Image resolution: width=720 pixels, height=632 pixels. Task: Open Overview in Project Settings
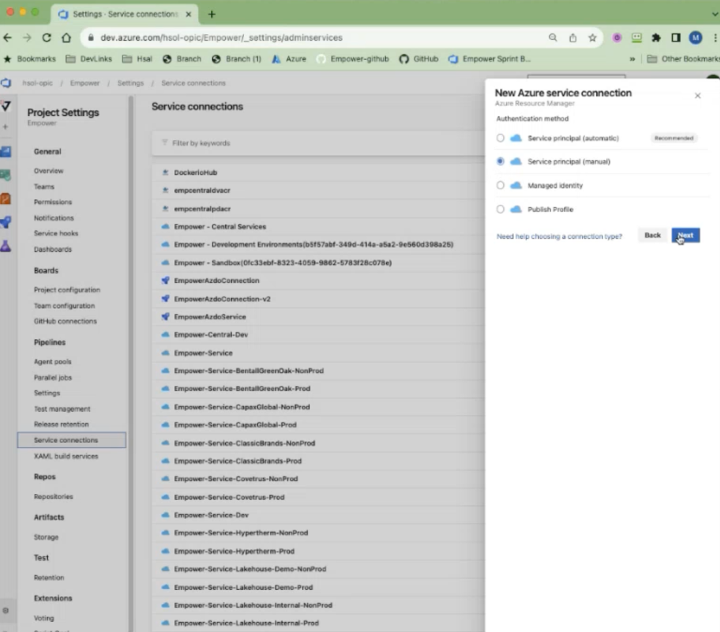[x=49, y=170]
